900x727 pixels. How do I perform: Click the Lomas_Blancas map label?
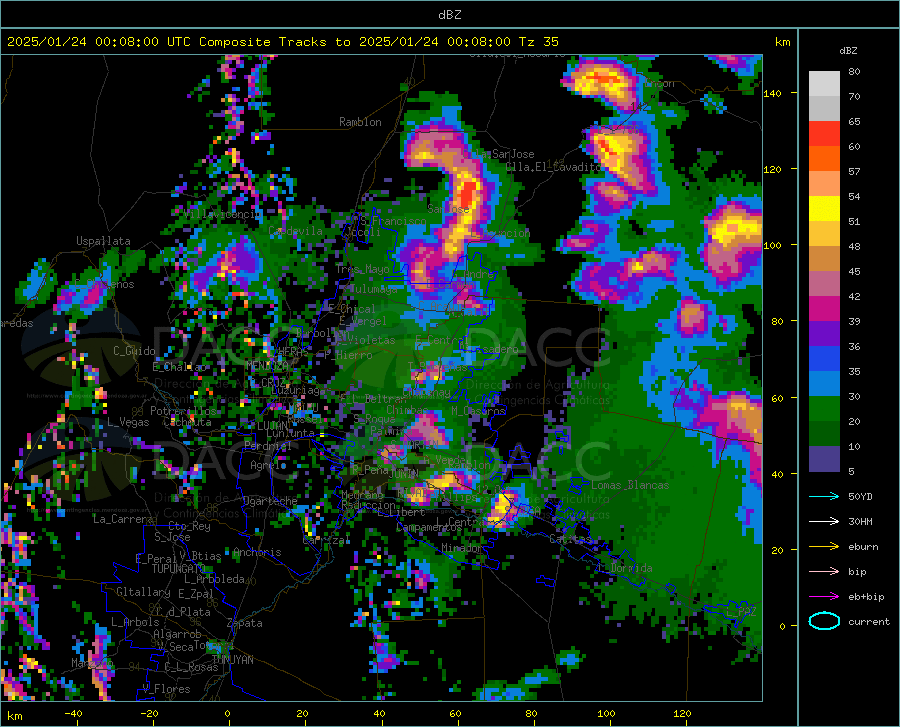coord(630,485)
